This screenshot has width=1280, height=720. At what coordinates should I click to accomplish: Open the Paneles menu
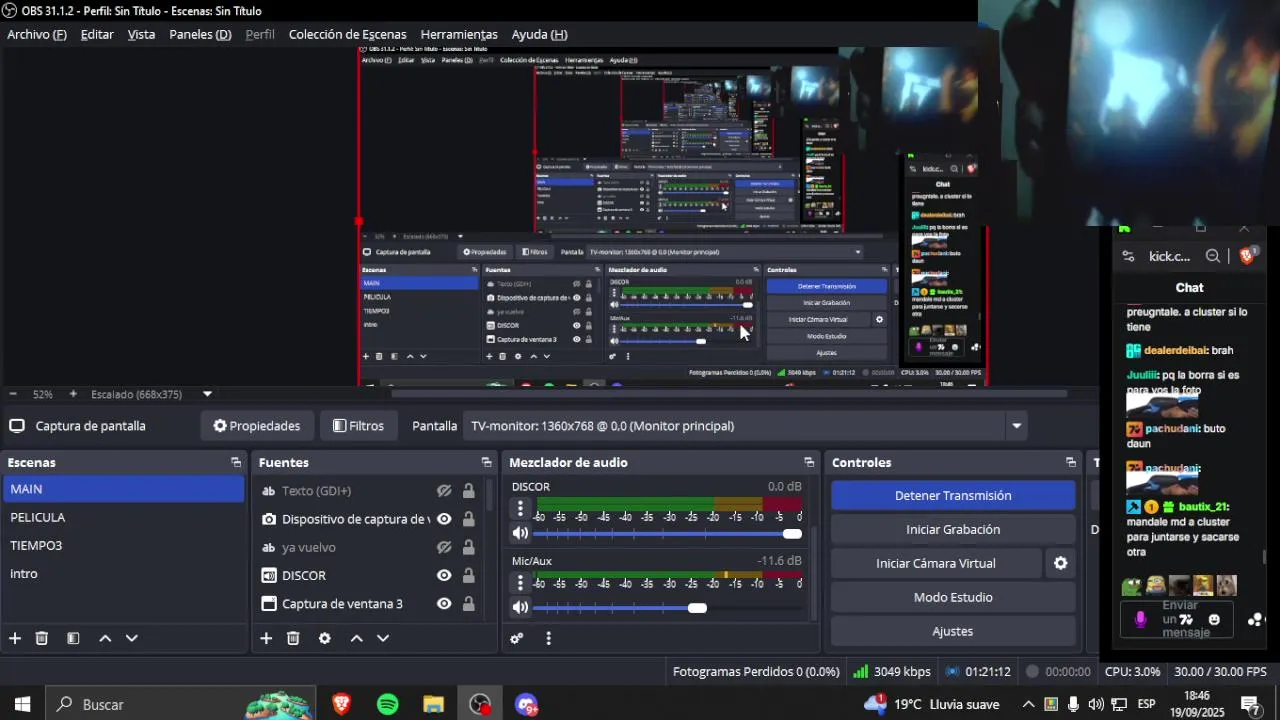pyautogui.click(x=200, y=34)
